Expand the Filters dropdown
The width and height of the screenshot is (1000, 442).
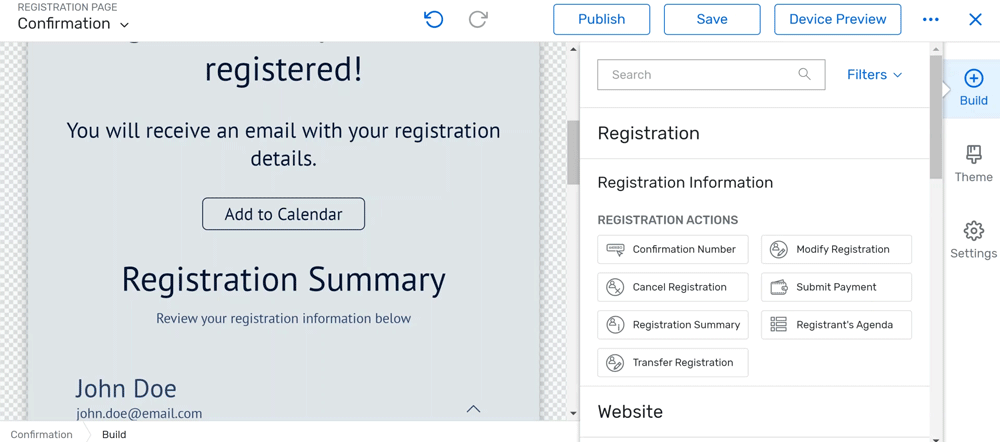(x=874, y=75)
